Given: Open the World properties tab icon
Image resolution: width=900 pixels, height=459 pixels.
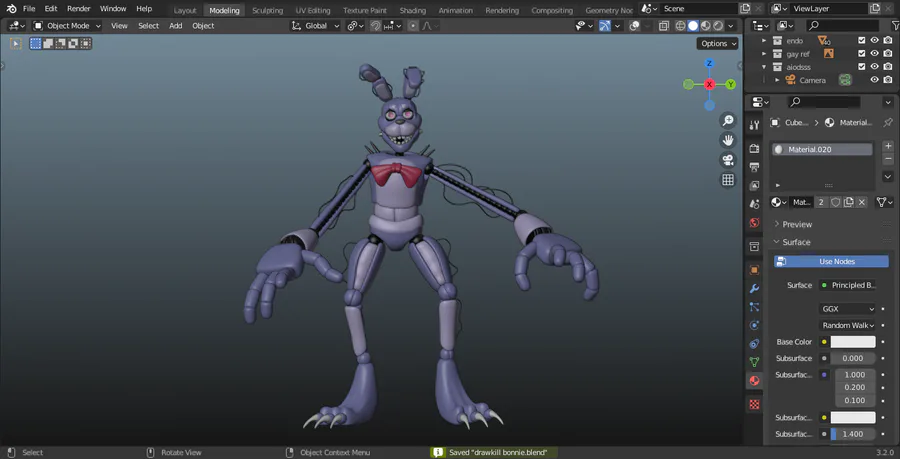Looking at the screenshot, I should tap(754, 223).
